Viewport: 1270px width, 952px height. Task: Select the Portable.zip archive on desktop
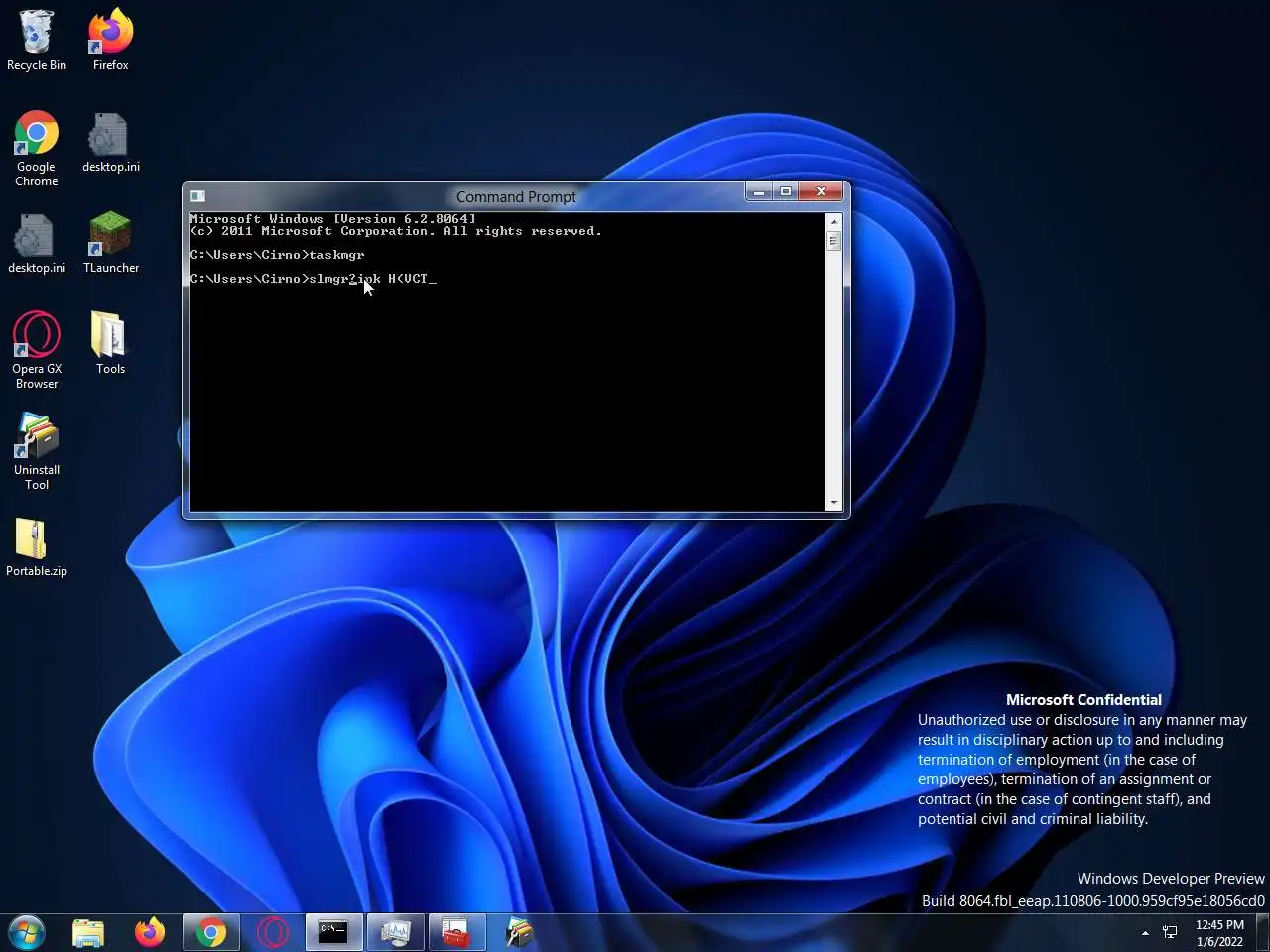click(37, 547)
